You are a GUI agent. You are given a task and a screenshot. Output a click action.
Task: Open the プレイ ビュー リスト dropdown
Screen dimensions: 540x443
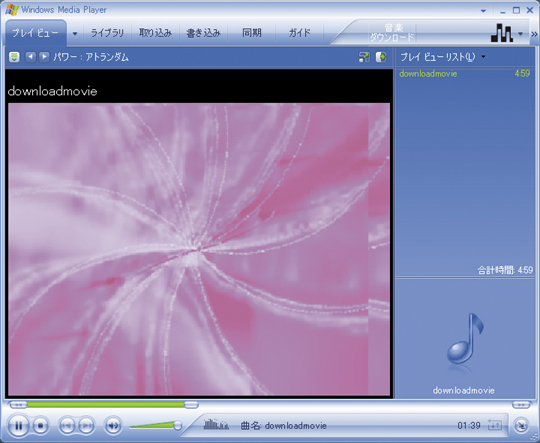[443, 57]
